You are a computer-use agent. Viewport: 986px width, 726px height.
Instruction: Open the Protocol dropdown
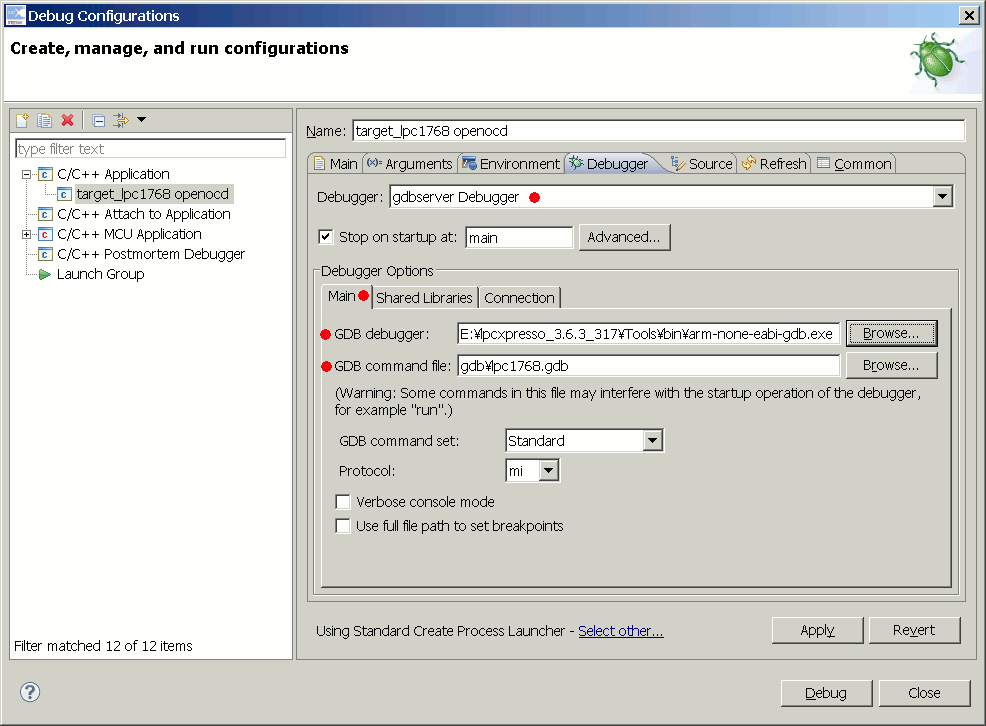[x=549, y=470]
